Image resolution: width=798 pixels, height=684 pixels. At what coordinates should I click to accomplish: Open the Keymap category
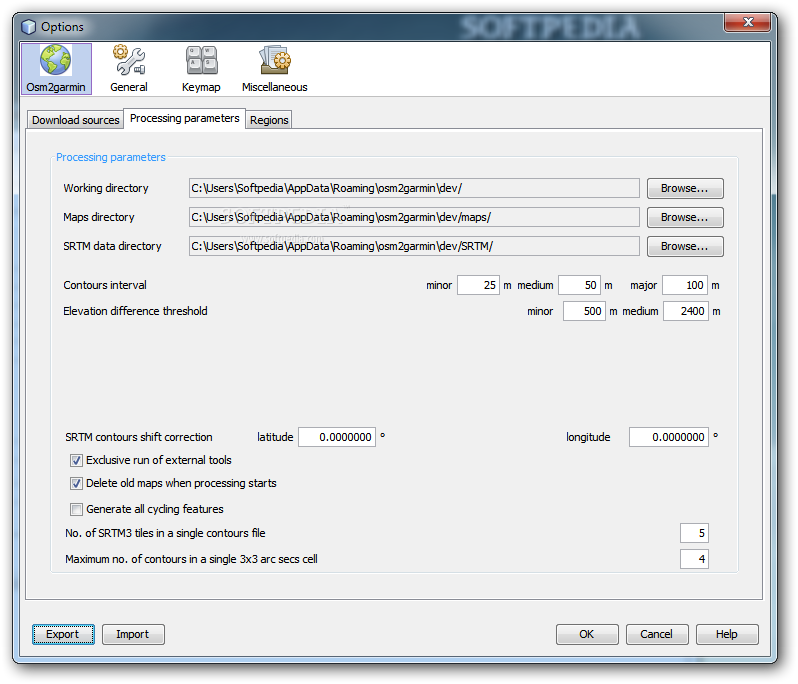point(201,69)
